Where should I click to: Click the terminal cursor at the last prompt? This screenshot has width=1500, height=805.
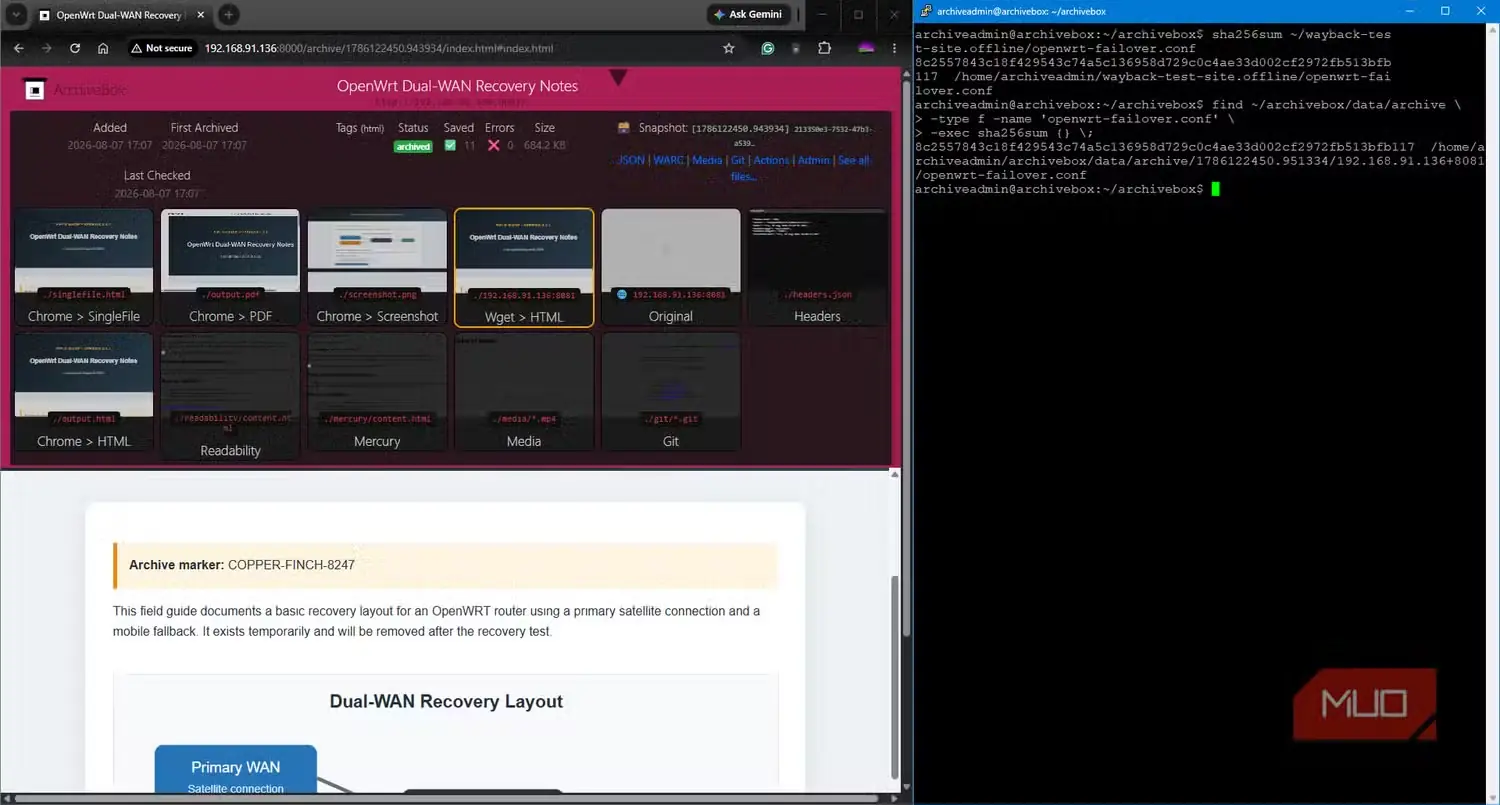1215,189
